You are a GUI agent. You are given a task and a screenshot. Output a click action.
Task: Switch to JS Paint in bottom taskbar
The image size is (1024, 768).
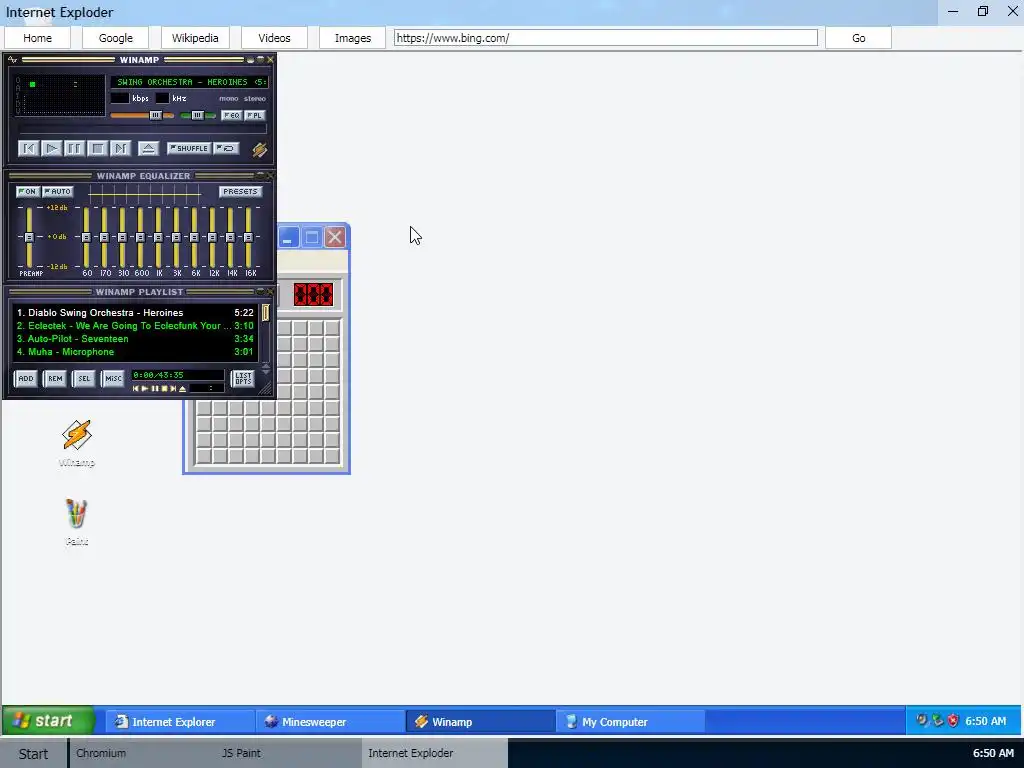click(x=288, y=753)
